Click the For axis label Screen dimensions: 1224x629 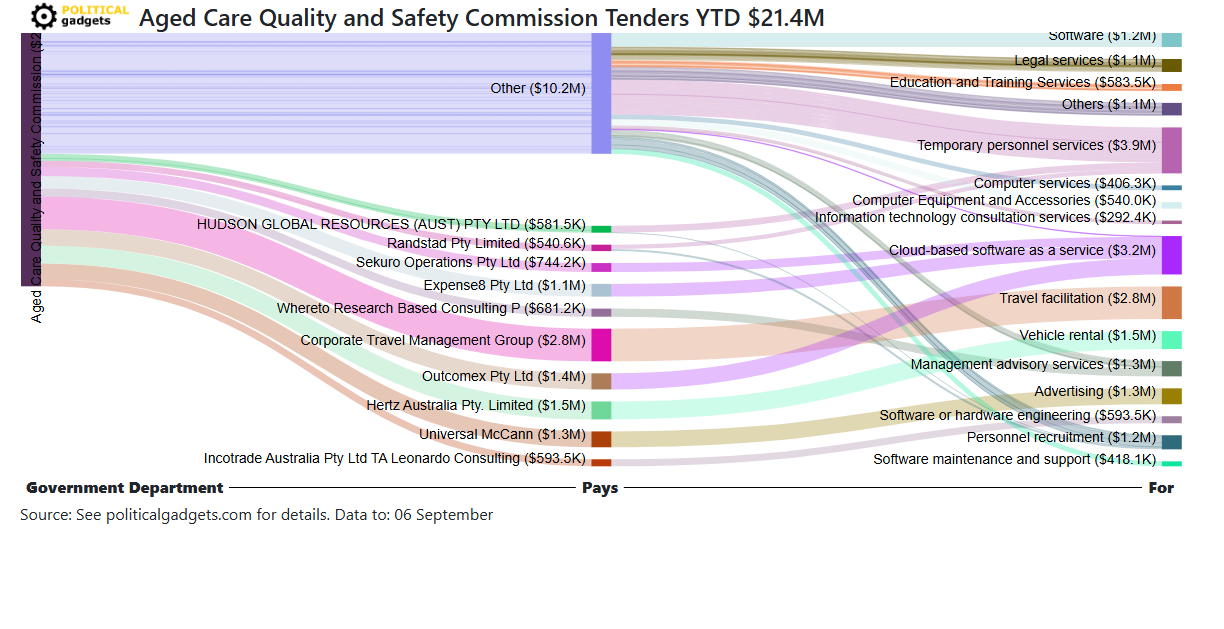tap(1161, 488)
